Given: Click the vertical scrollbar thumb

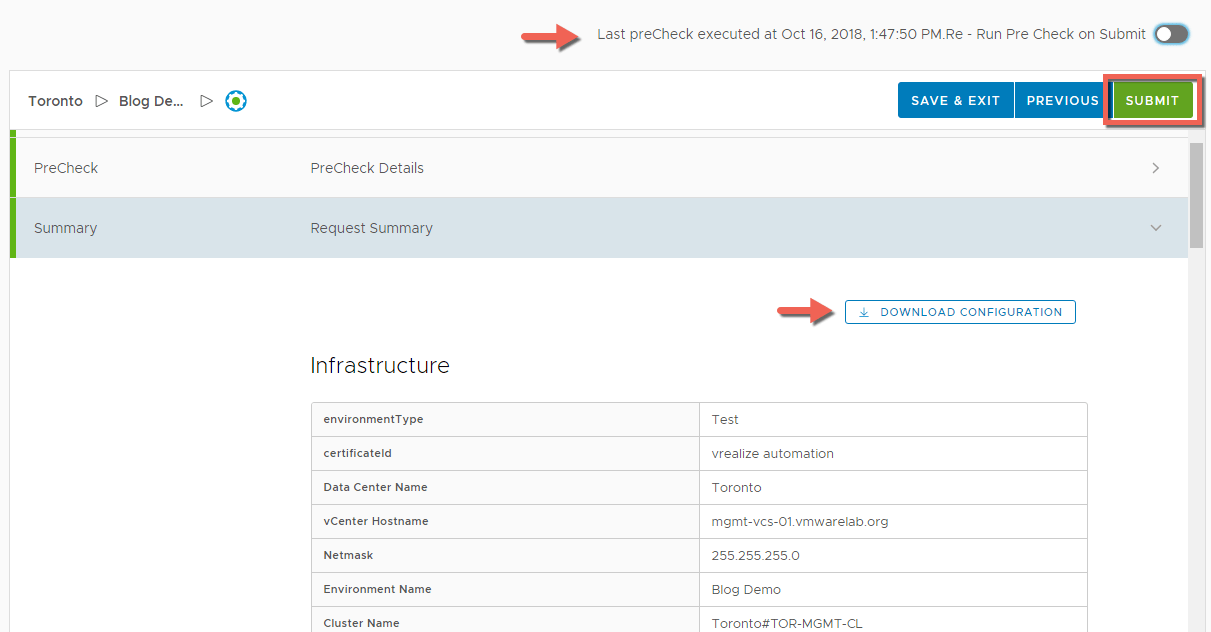Looking at the screenshot, I should coord(1196,195).
